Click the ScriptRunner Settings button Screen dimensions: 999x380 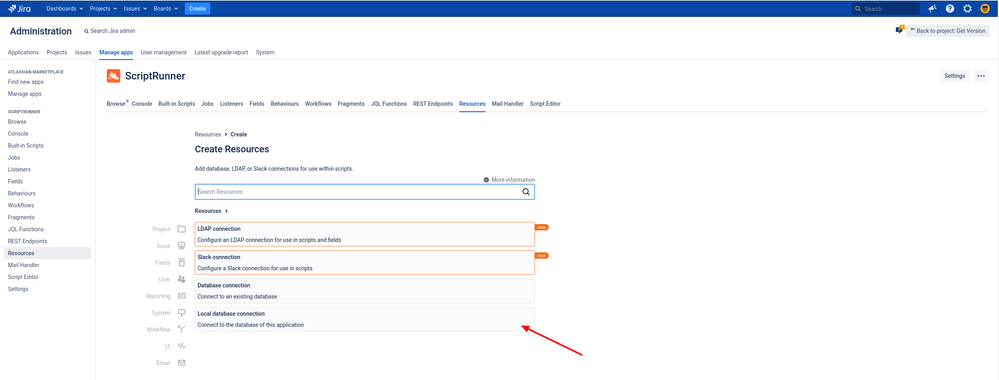(x=954, y=76)
